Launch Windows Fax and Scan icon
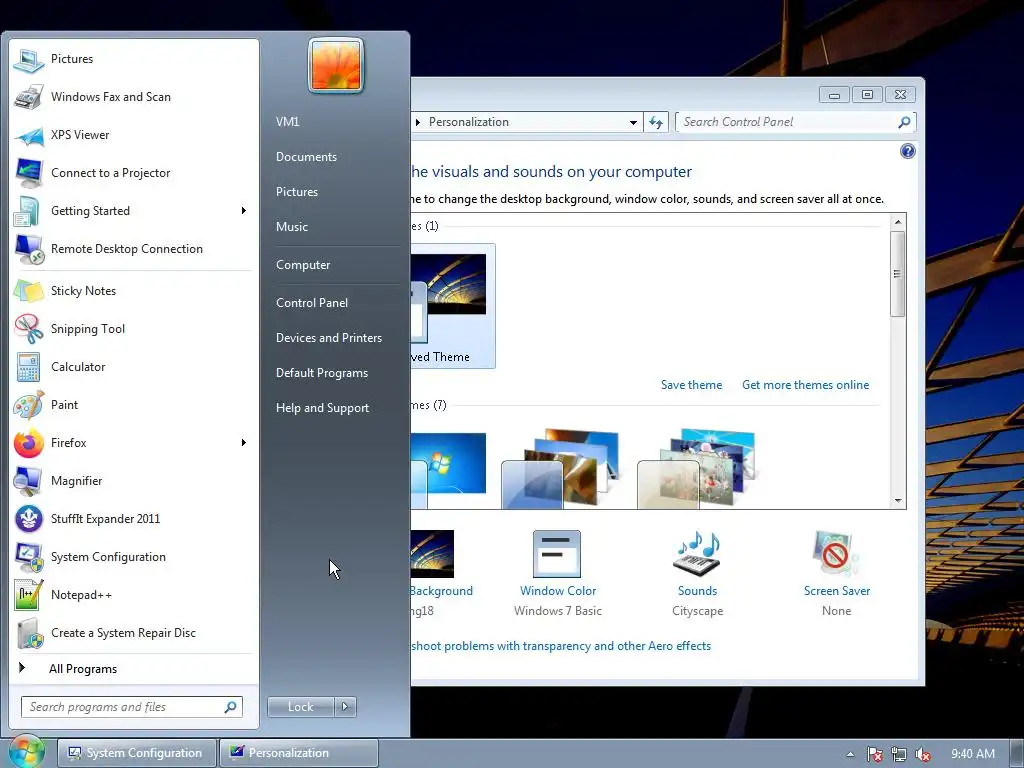The height and width of the screenshot is (768, 1024). [x=29, y=97]
